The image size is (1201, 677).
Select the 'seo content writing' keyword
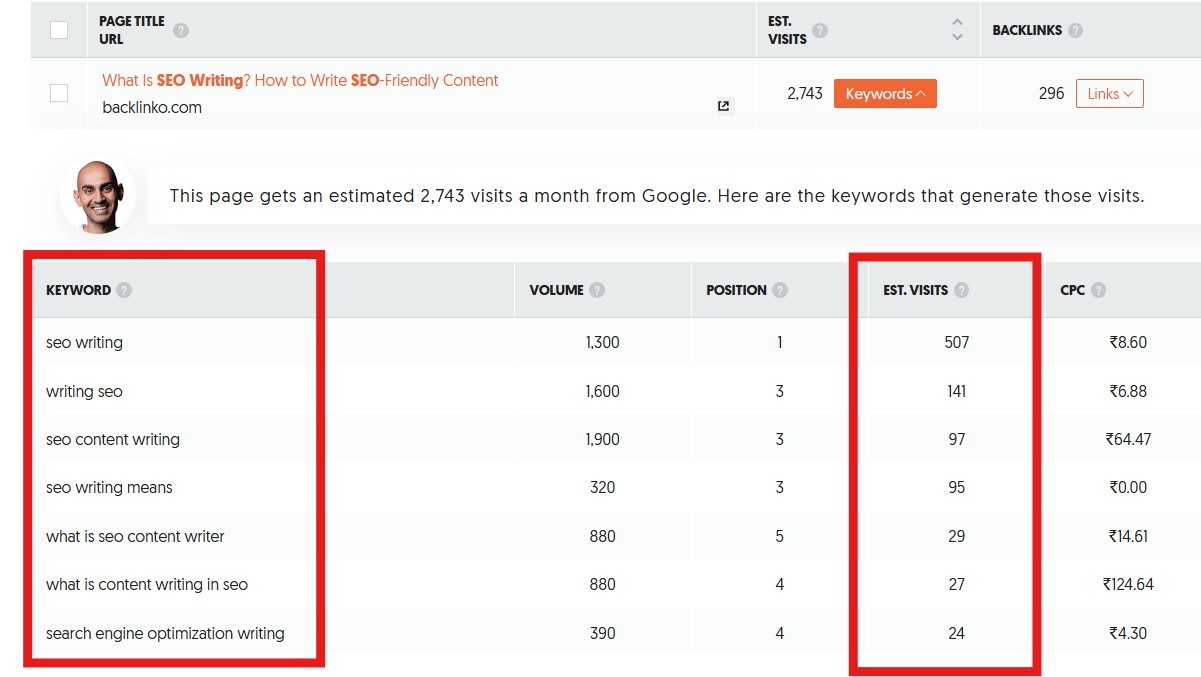pyautogui.click(x=113, y=439)
